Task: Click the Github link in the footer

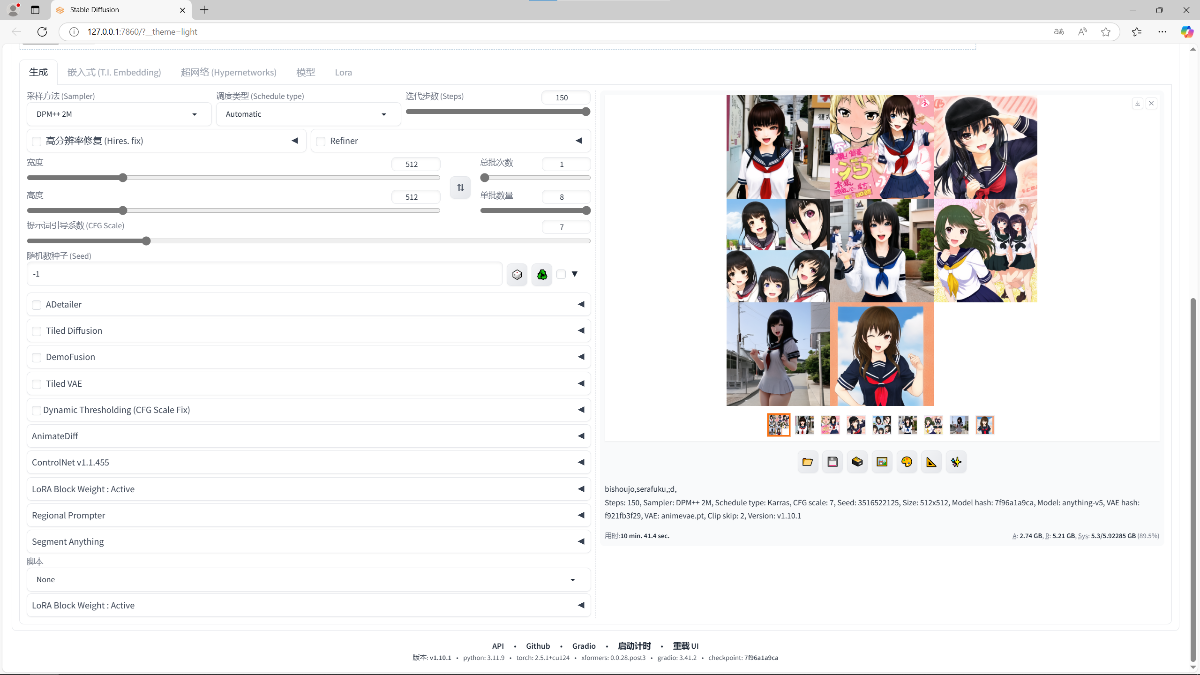Action: [x=538, y=646]
